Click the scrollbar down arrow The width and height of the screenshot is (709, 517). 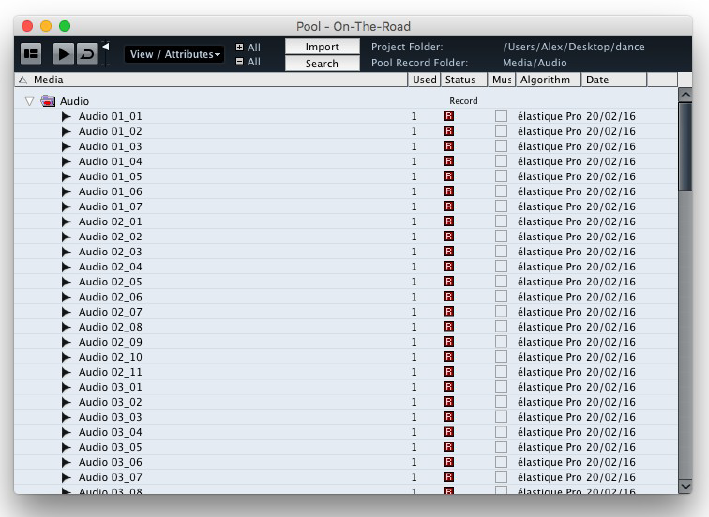[x=685, y=487]
